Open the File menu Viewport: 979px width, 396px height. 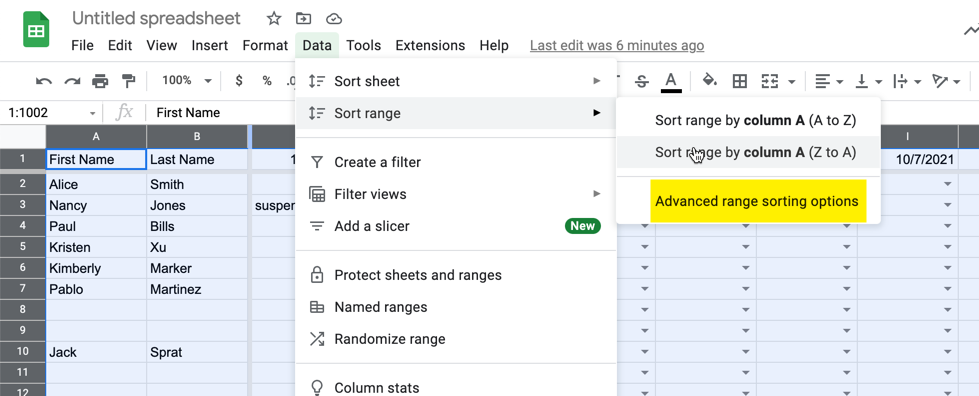point(82,46)
